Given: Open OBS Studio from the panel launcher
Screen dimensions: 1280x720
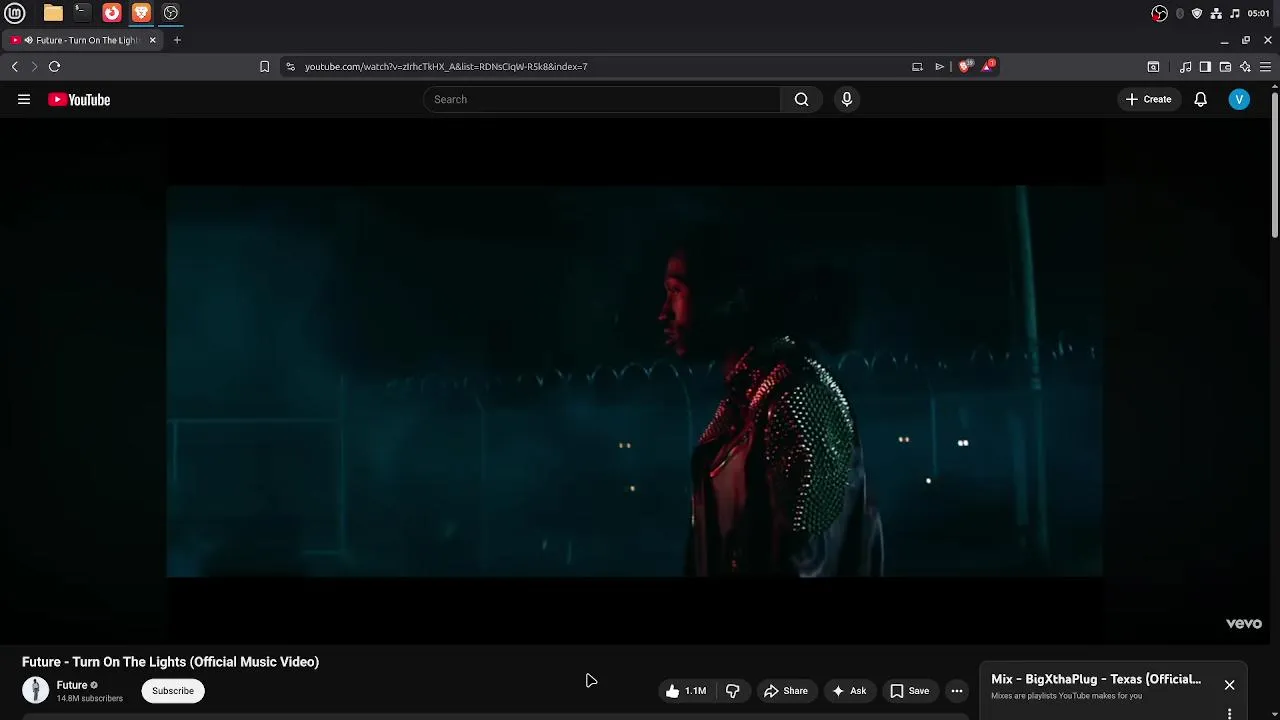Looking at the screenshot, I should click(171, 13).
